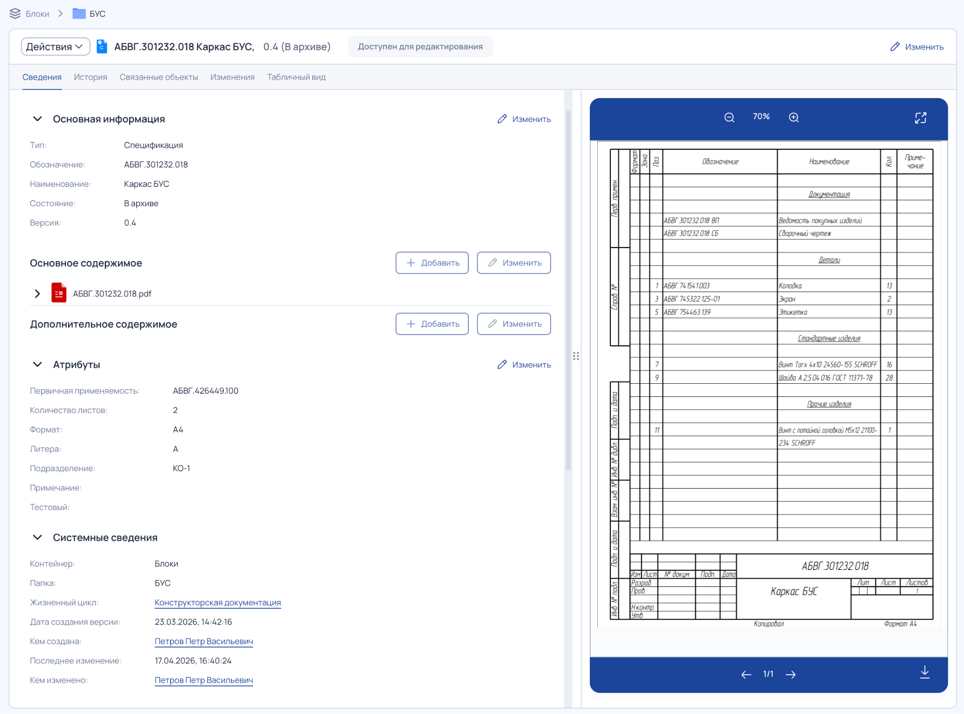This screenshot has width=964, height=714.
Task: Switch to the История tab
Action: tap(90, 77)
